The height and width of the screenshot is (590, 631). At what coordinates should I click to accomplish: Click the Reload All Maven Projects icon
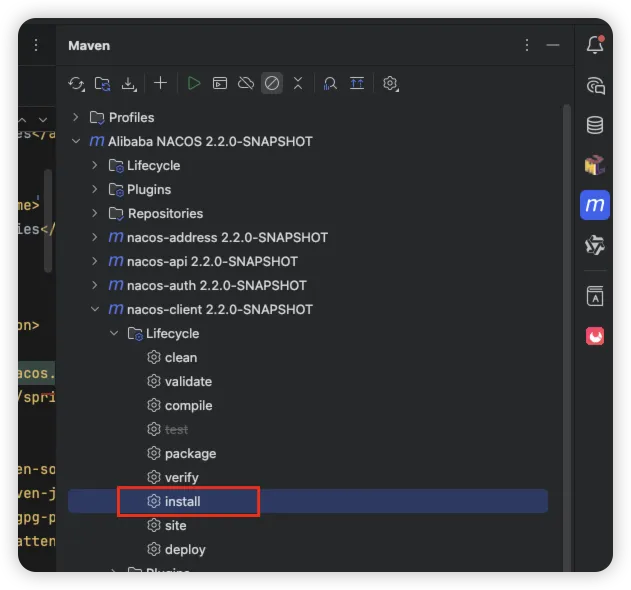point(76,84)
